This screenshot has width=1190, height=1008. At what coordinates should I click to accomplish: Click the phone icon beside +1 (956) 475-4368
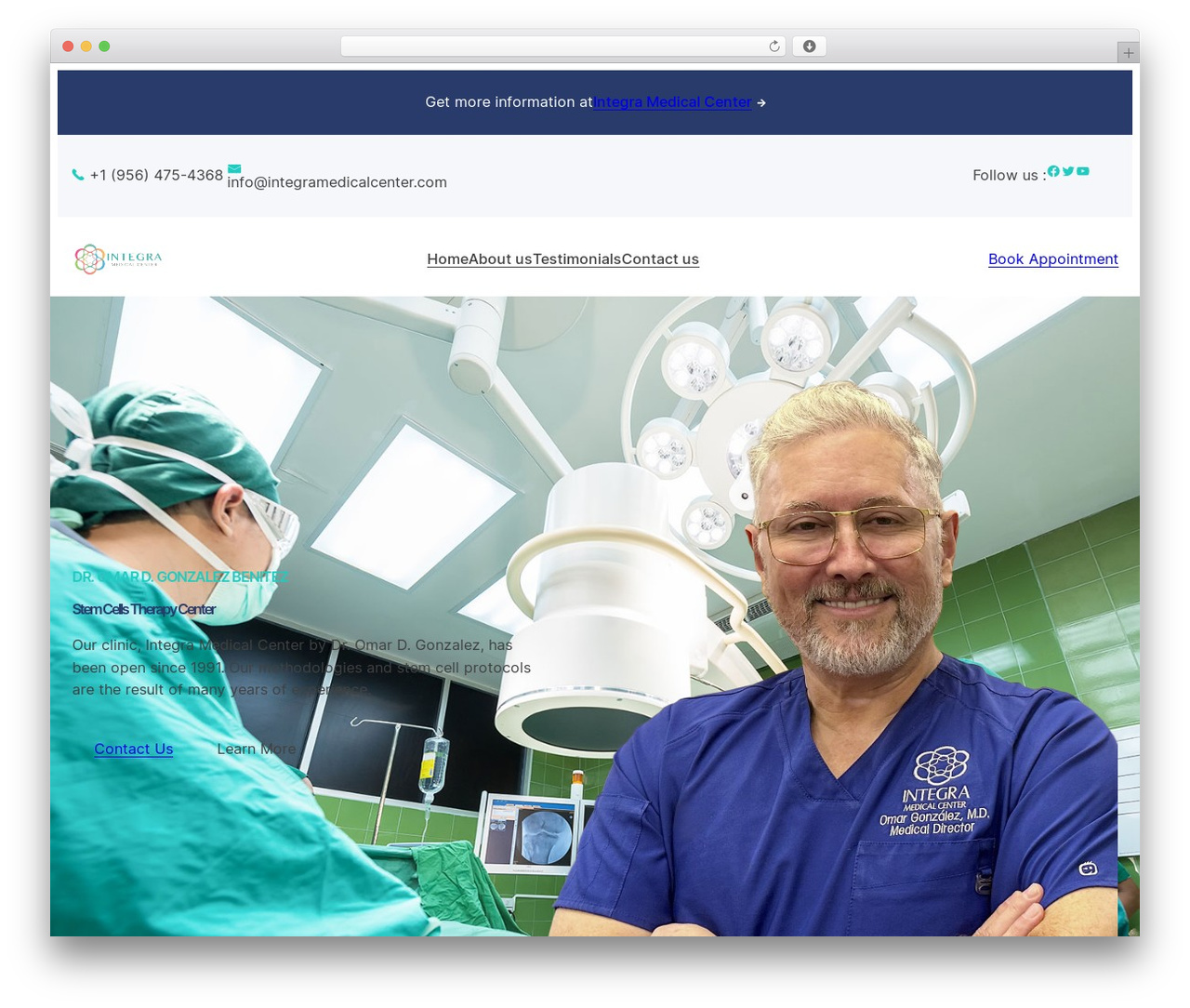(x=78, y=175)
